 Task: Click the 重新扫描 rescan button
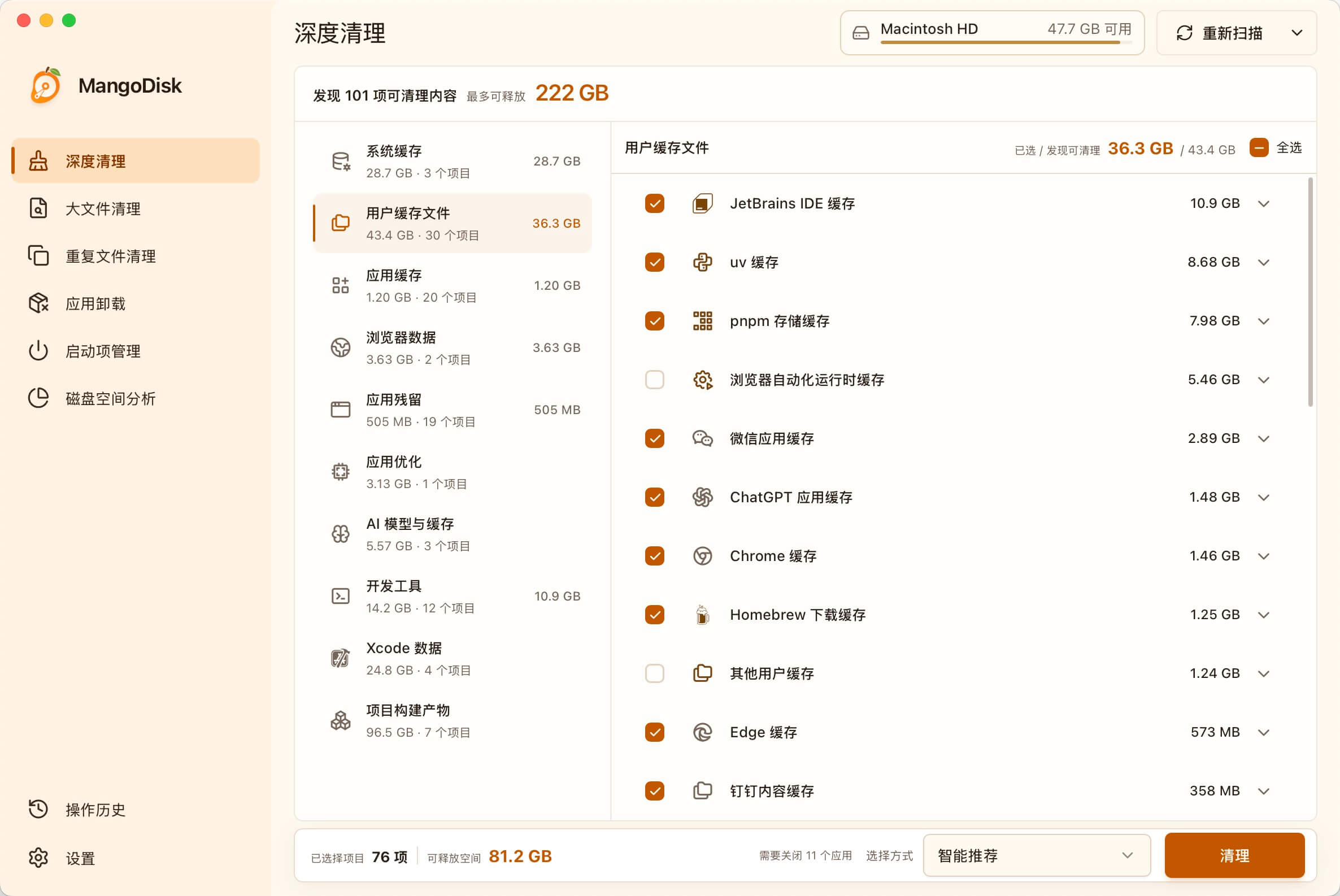tap(1220, 33)
